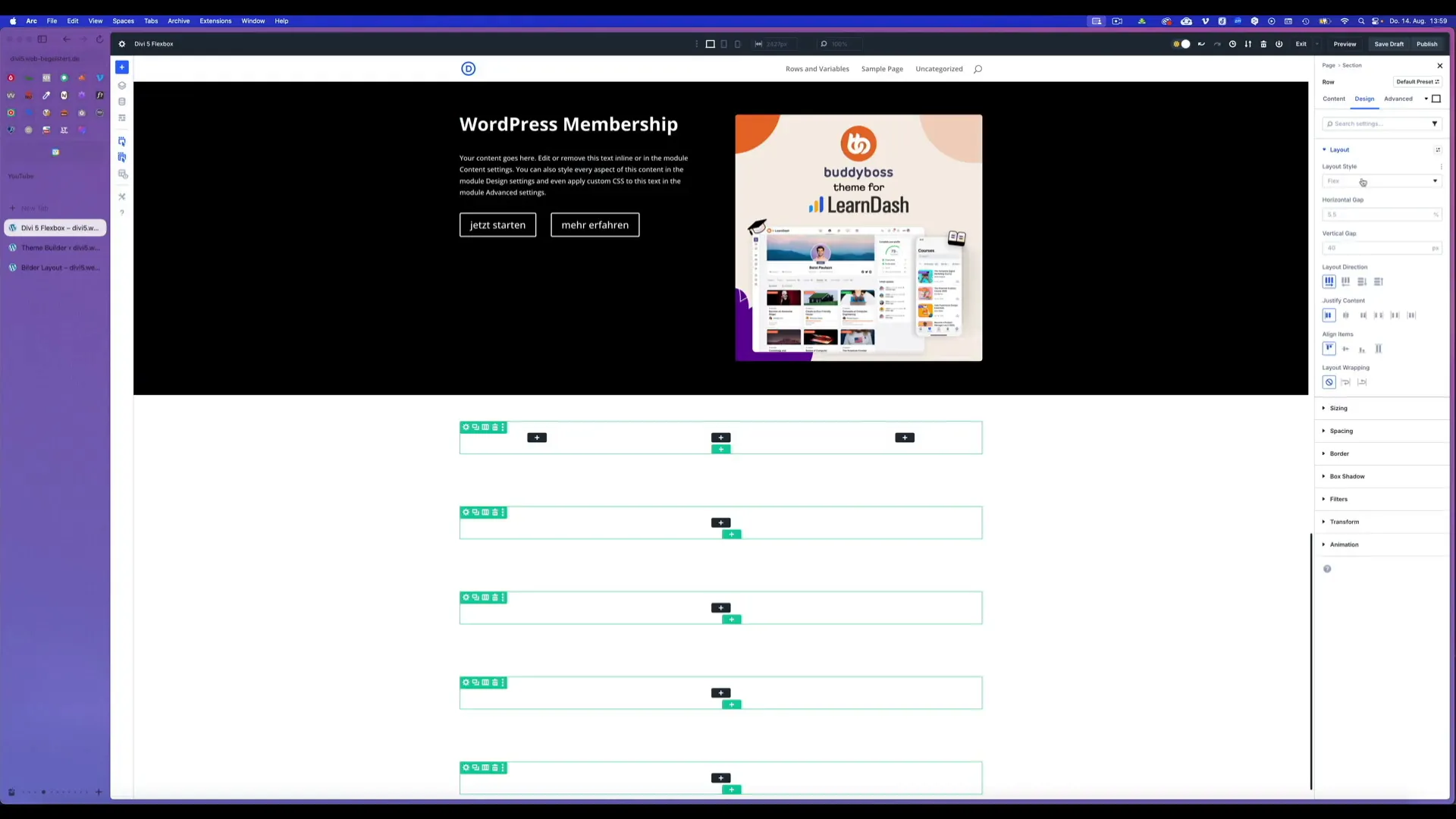Click the undo arrow in top bar

point(1201,44)
